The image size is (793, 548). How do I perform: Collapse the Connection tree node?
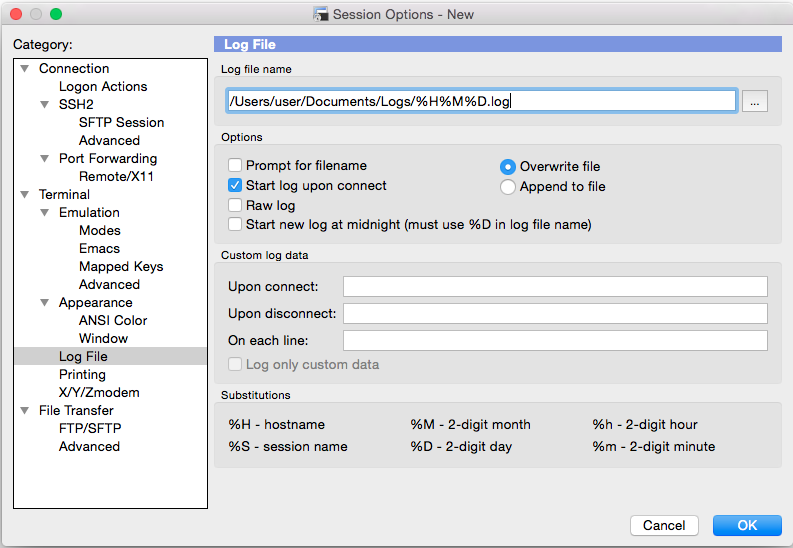click(x=24, y=68)
